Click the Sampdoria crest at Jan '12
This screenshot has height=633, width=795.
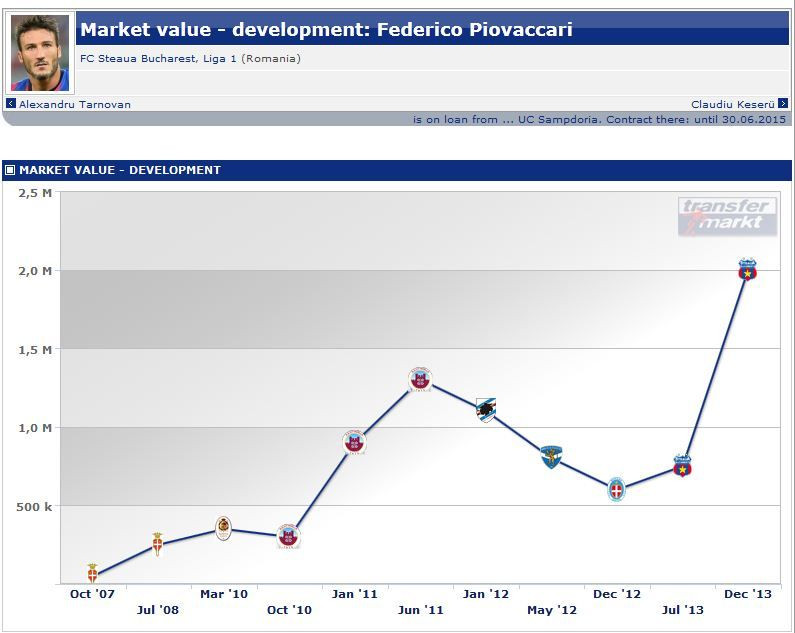(x=486, y=409)
